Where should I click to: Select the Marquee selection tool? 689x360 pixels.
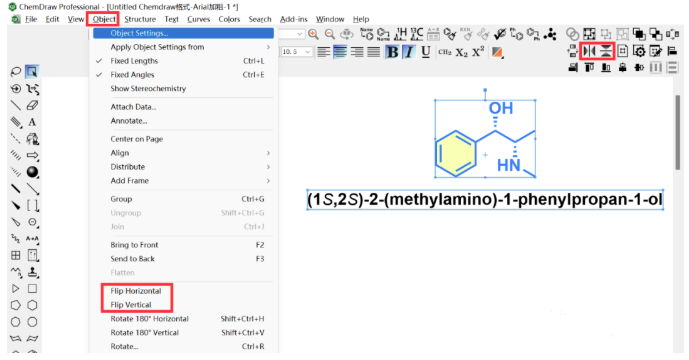click(x=32, y=72)
